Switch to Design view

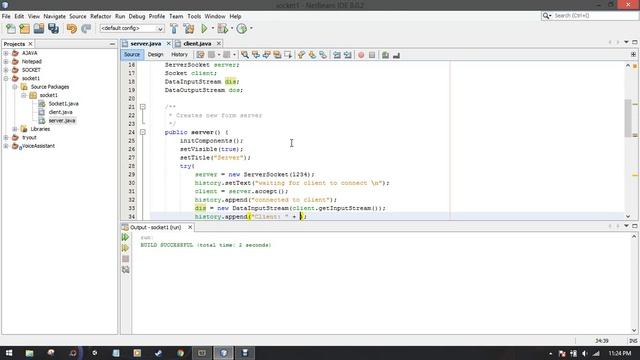(156, 55)
